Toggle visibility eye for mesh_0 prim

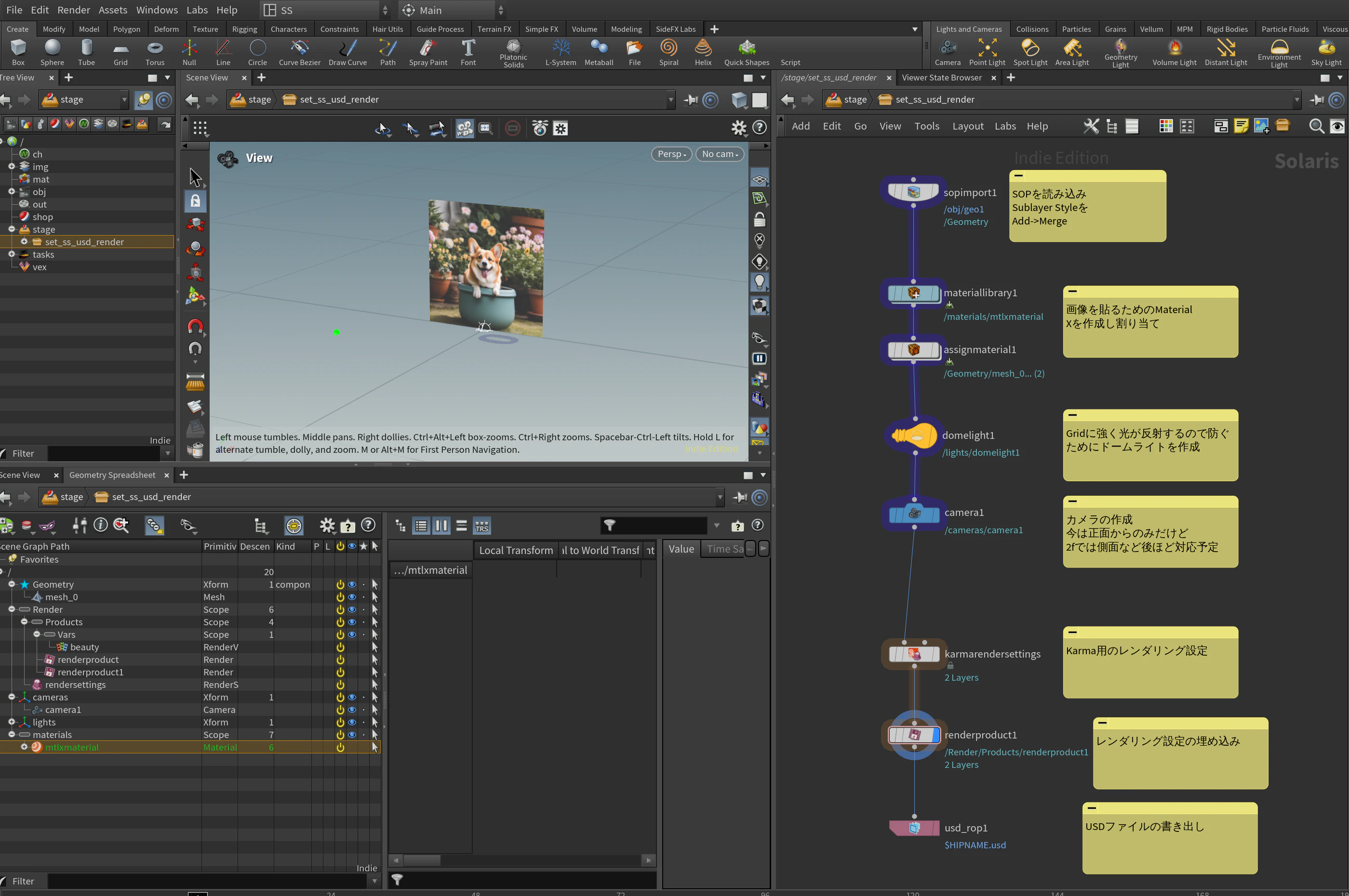[x=352, y=597]
